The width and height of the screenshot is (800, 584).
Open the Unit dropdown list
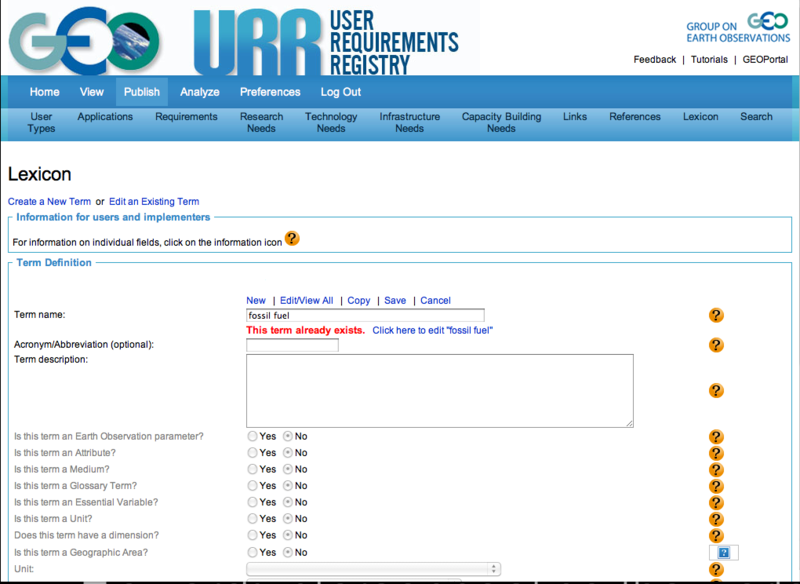(x=374, y=569)
